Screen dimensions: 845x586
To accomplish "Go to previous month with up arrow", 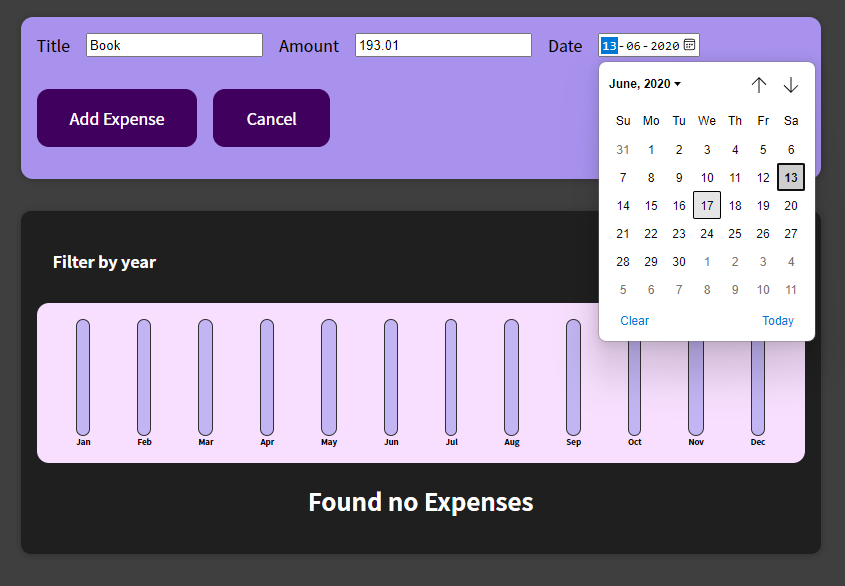I will point(759,85).
